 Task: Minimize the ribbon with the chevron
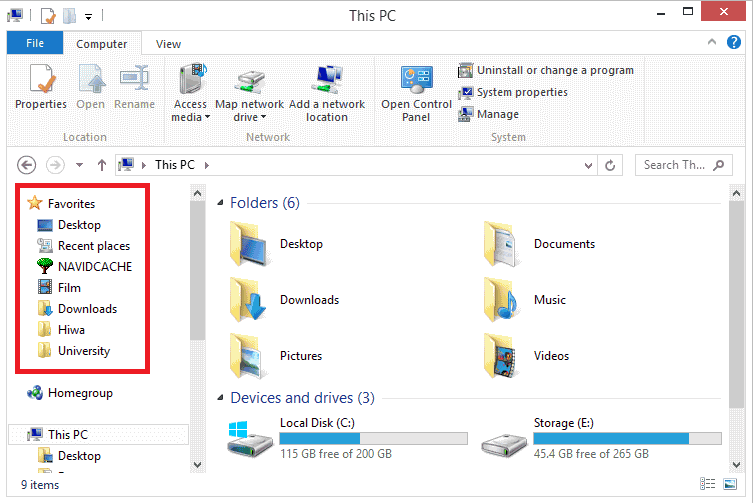coord(712,43)
